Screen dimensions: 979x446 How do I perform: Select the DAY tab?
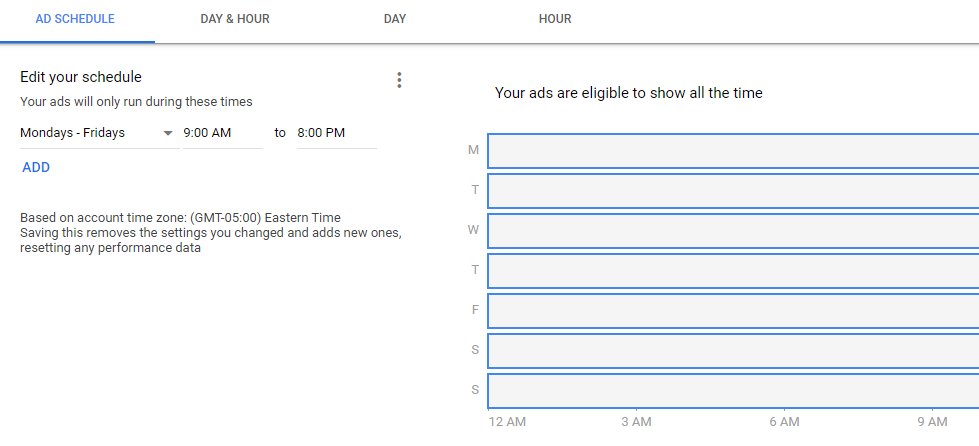(x=395, y=19)
